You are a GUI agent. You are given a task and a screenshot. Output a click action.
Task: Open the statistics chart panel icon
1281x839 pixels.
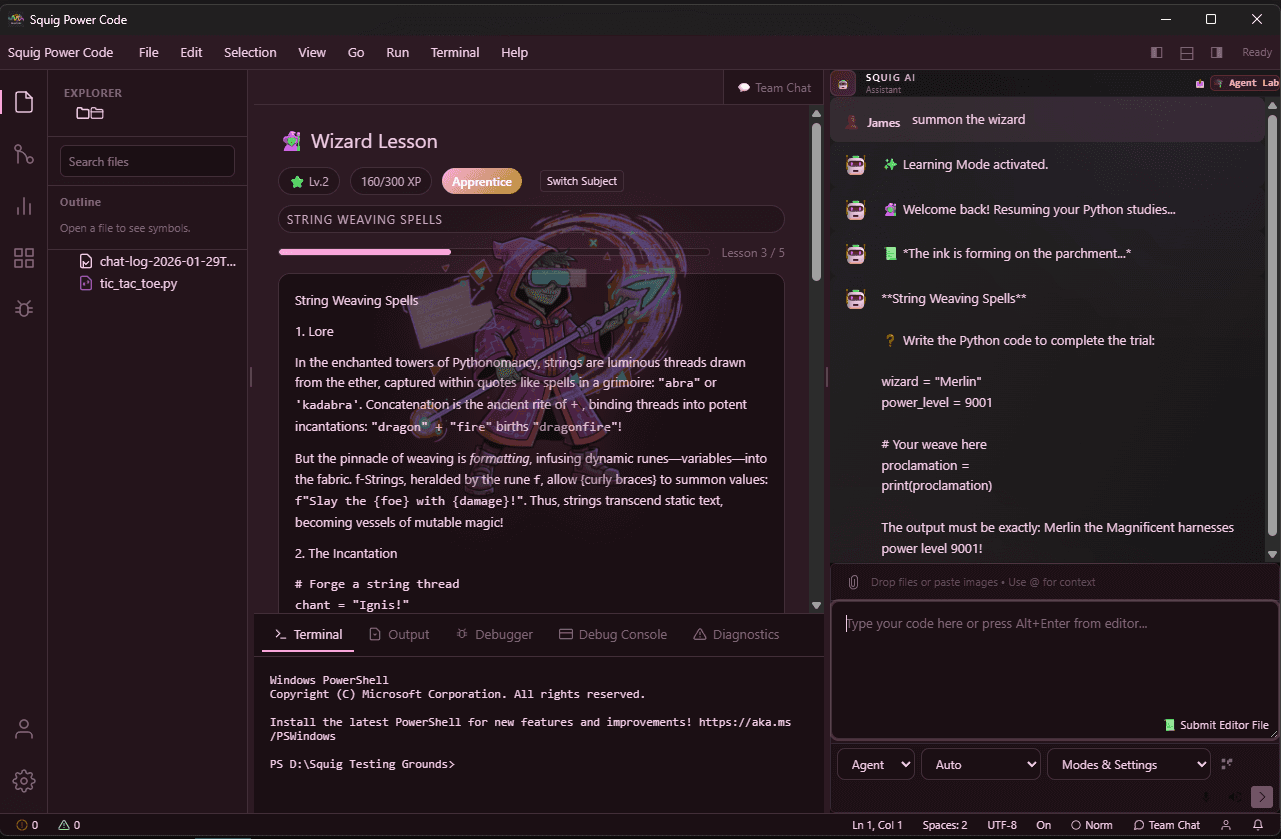tap(23, 206)
